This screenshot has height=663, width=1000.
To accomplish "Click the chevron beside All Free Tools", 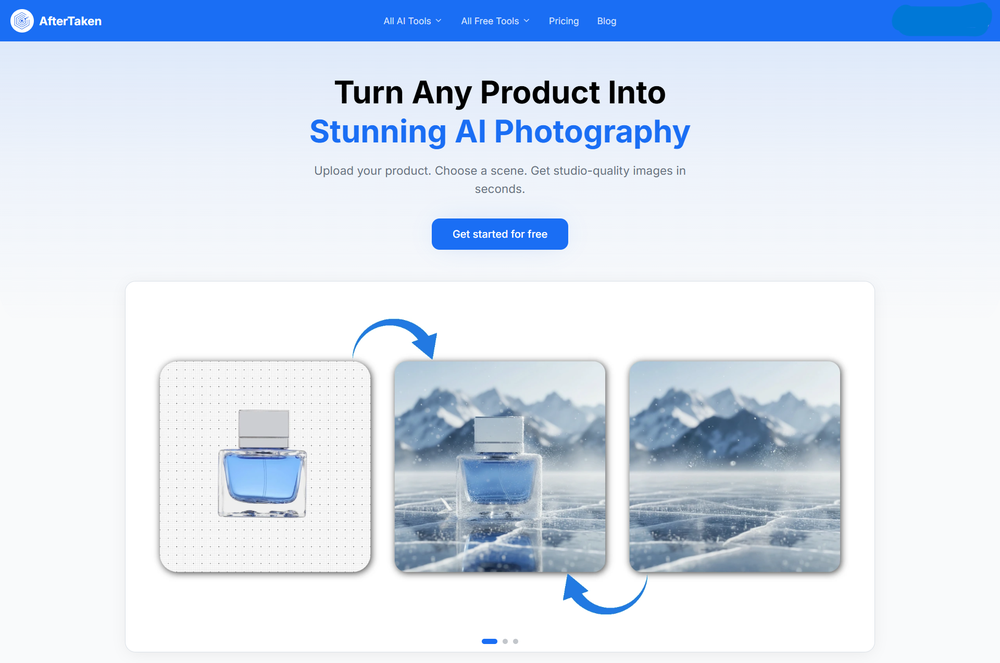I will coord(526,21).
